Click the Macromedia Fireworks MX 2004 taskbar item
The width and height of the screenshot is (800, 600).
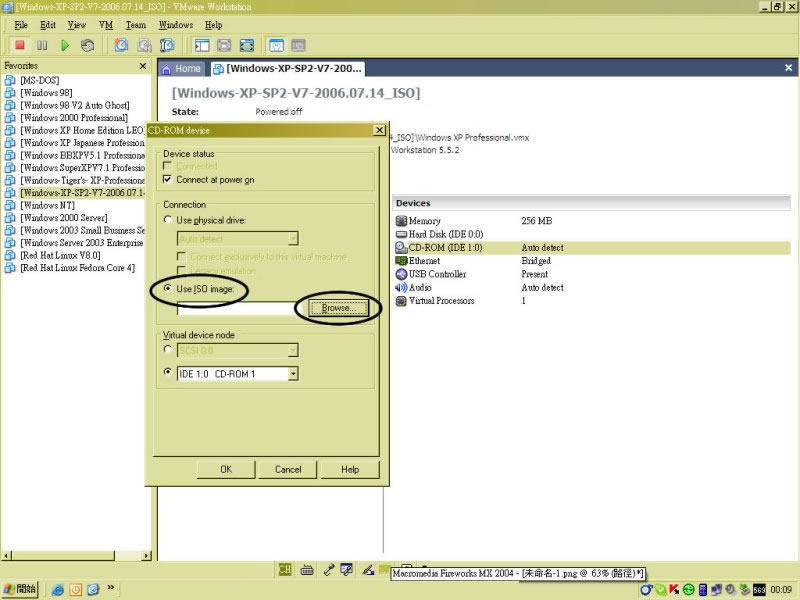518,573
